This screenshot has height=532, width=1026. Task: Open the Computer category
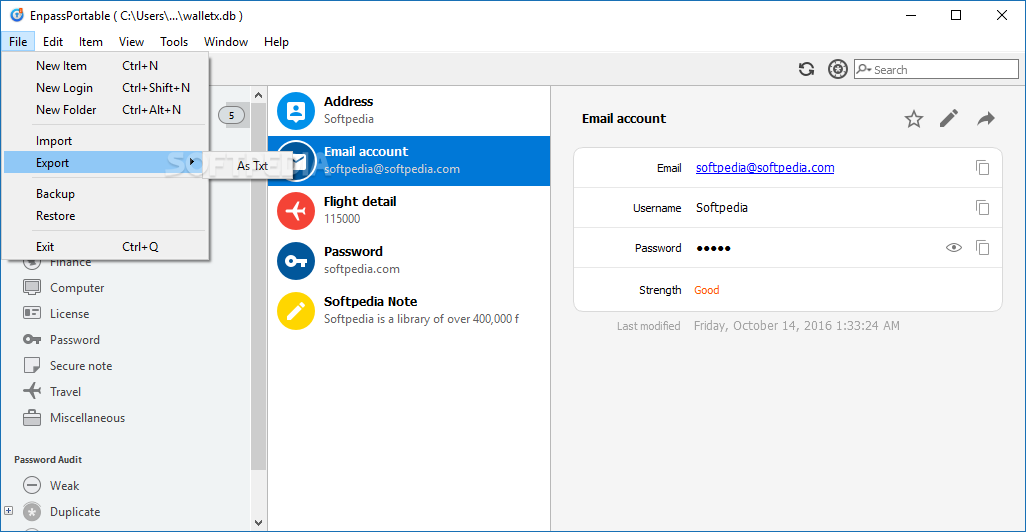coord(77,288)
